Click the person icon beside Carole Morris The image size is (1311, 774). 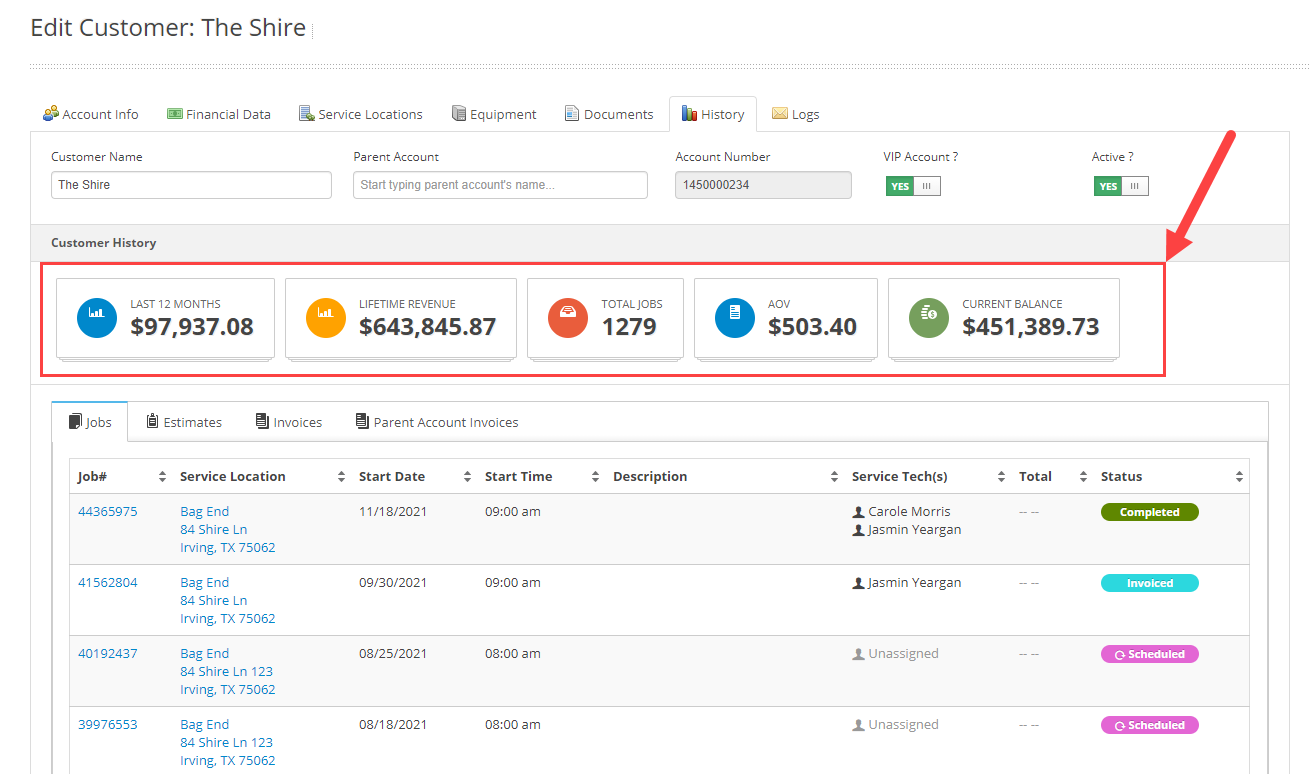coord(858,512)
